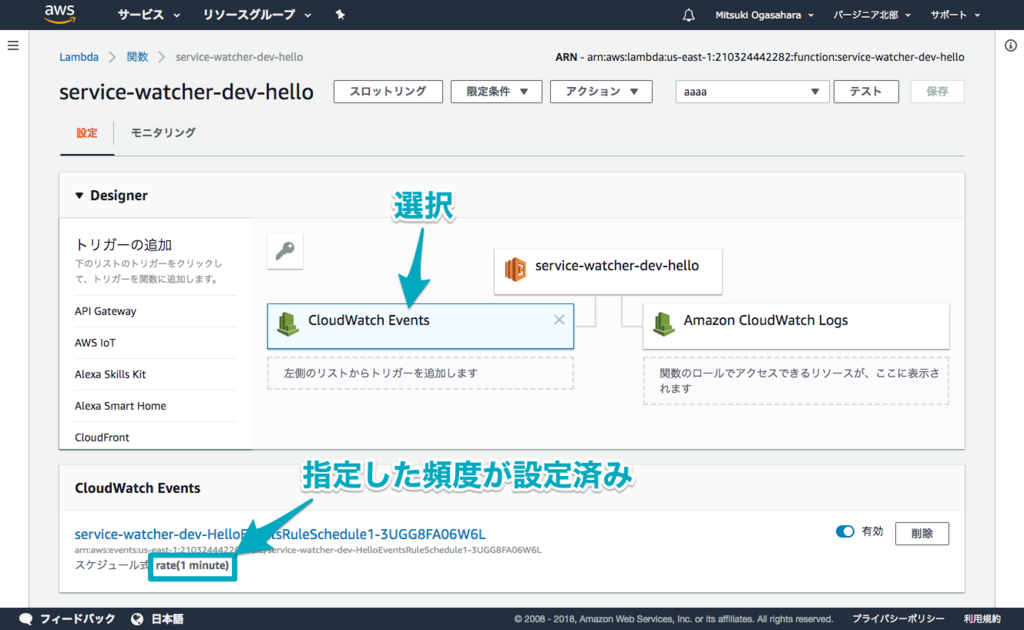Click the globe language icon
Image resolution: width=1024 pixels, height=630 pixels.
coord(137,619)
